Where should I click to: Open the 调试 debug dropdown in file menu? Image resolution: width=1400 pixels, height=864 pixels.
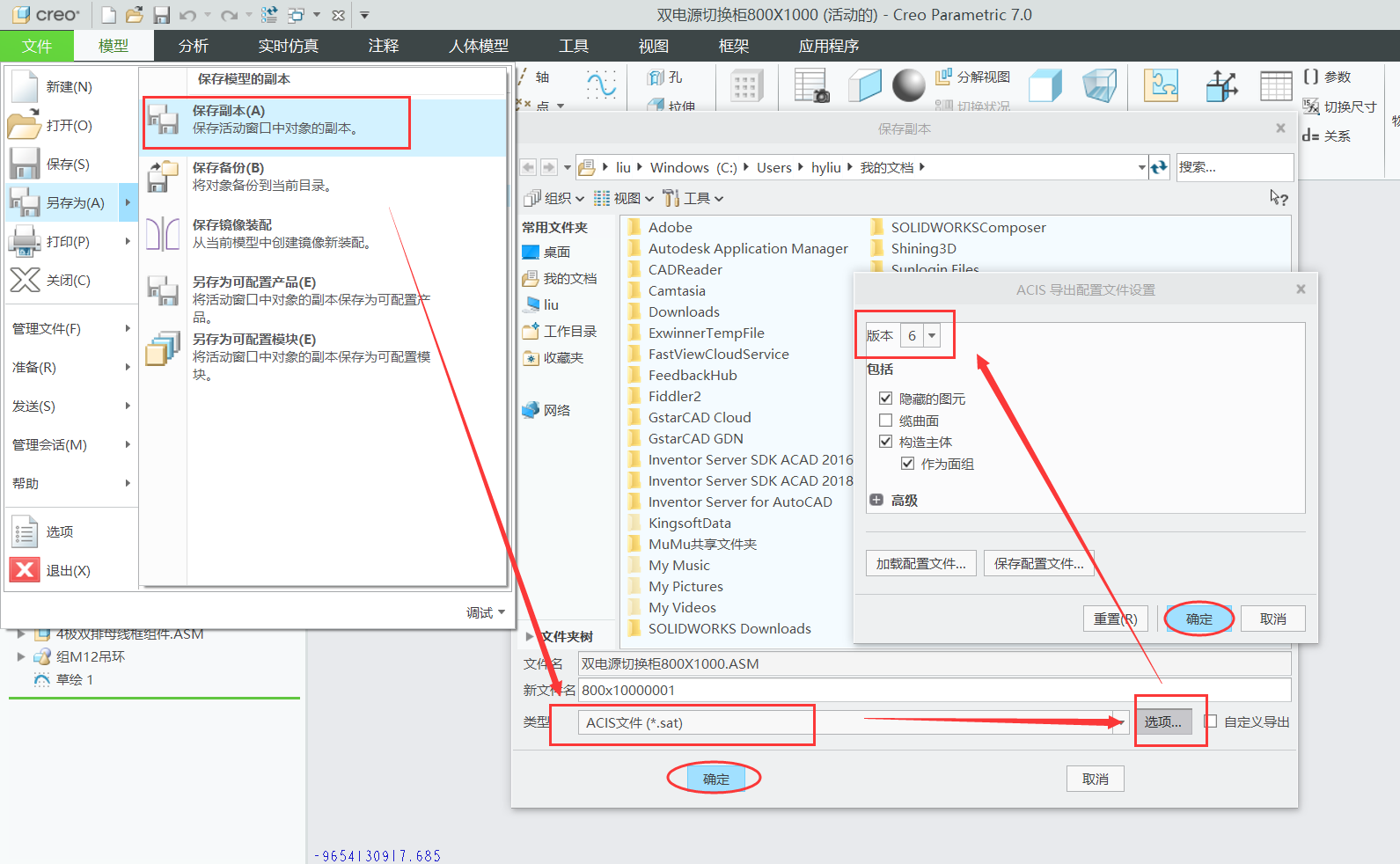click(x=486, y=612)
